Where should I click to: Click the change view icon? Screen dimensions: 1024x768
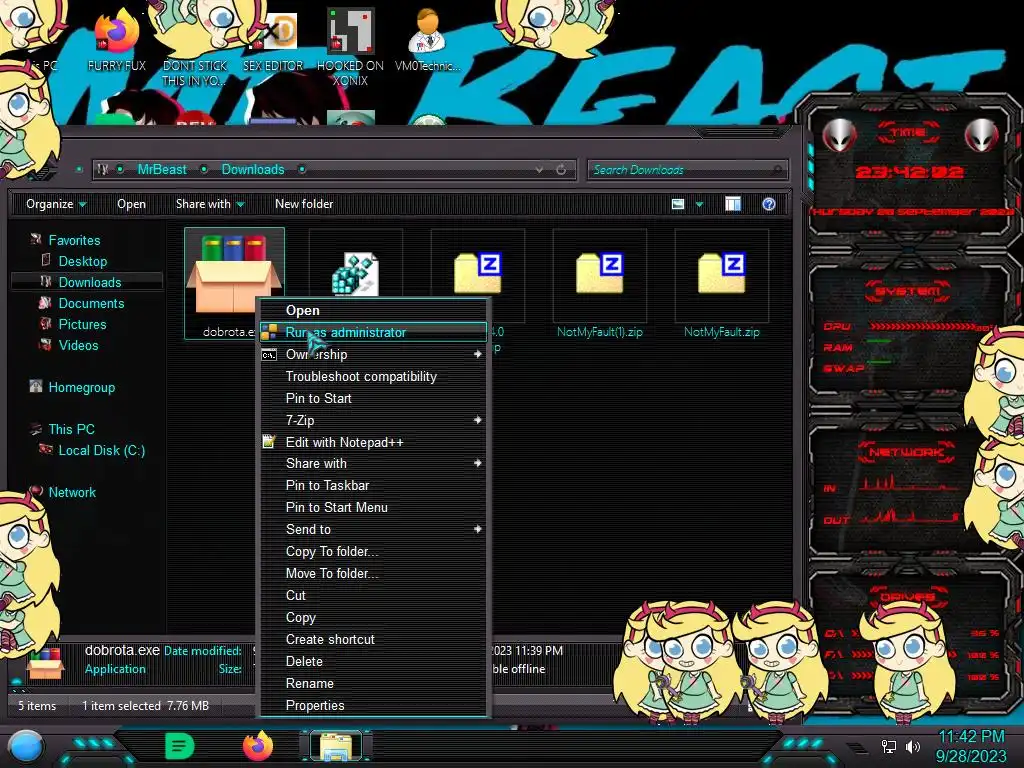pyautogui.click(x=678, y=204)
